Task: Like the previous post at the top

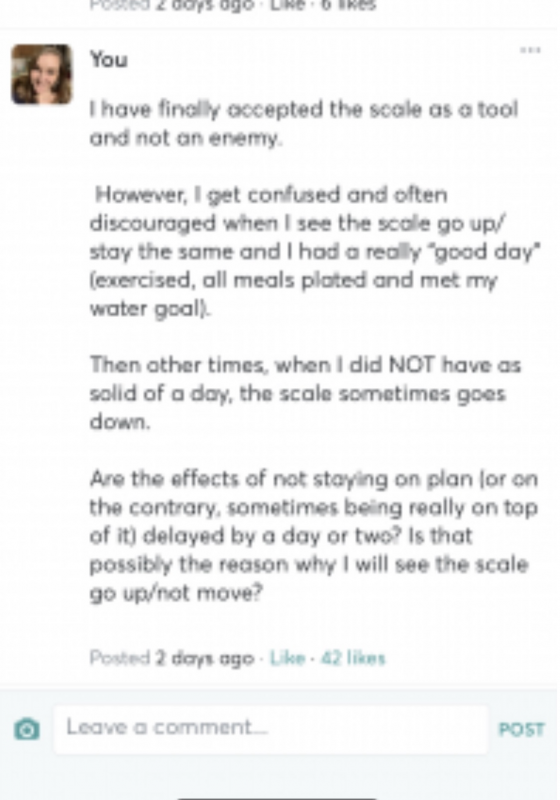Action: 287,5
